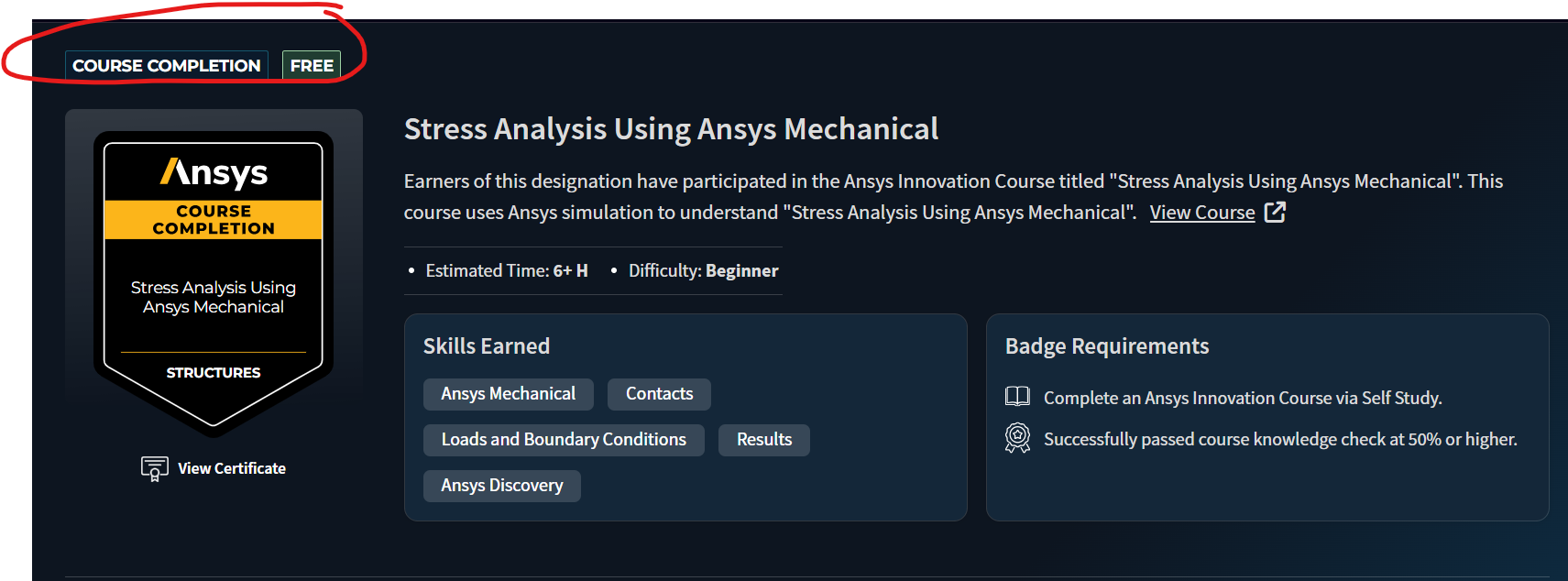Viewport: 1568px width, 581px height.
Task: Click the STRUCTURES label on the badge
Action: click(x=214, y=373)
